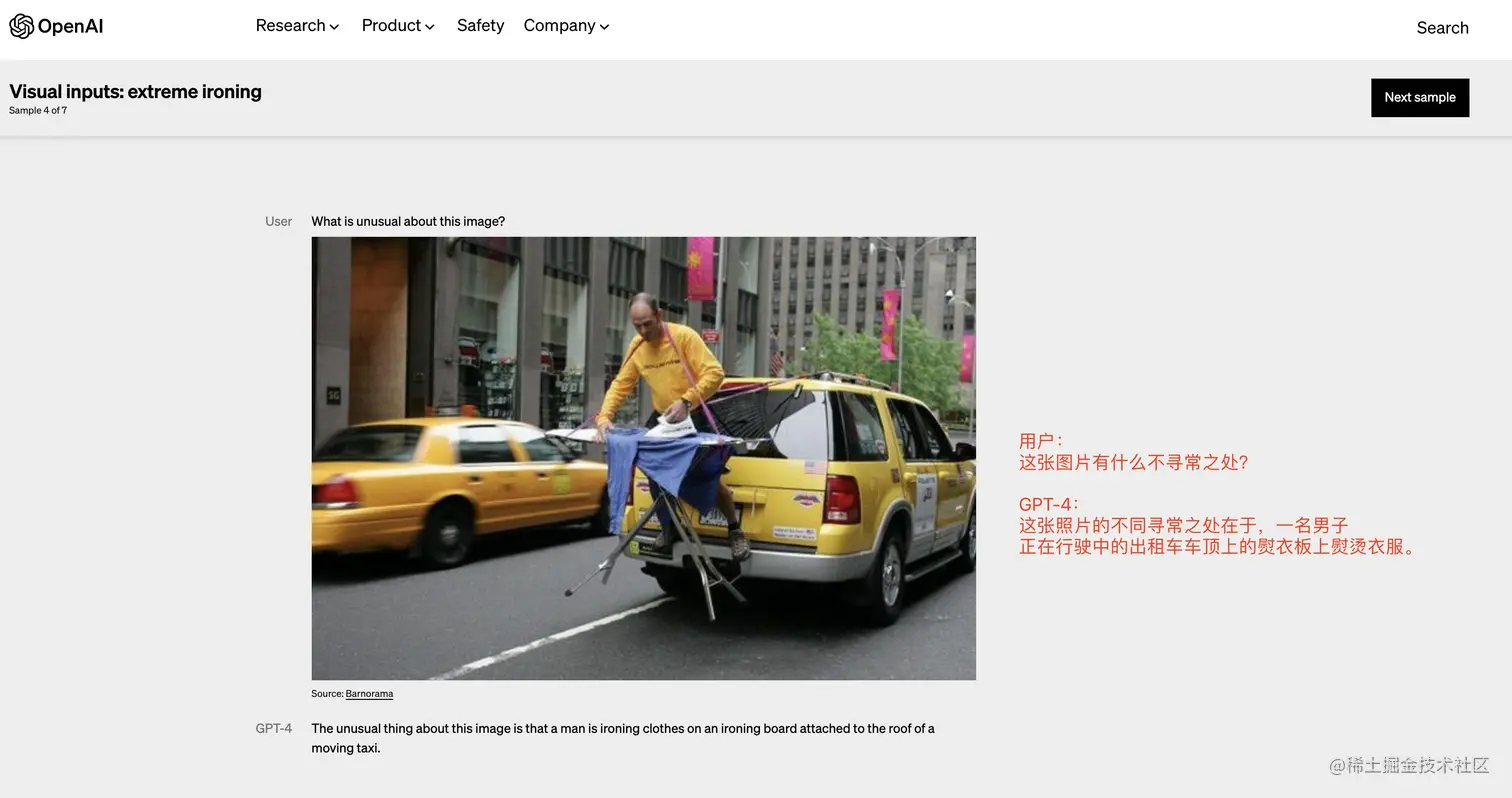The image size is (1512, 798).
Task: Click the GPT-4 English response text
Action: pos(622,738)
